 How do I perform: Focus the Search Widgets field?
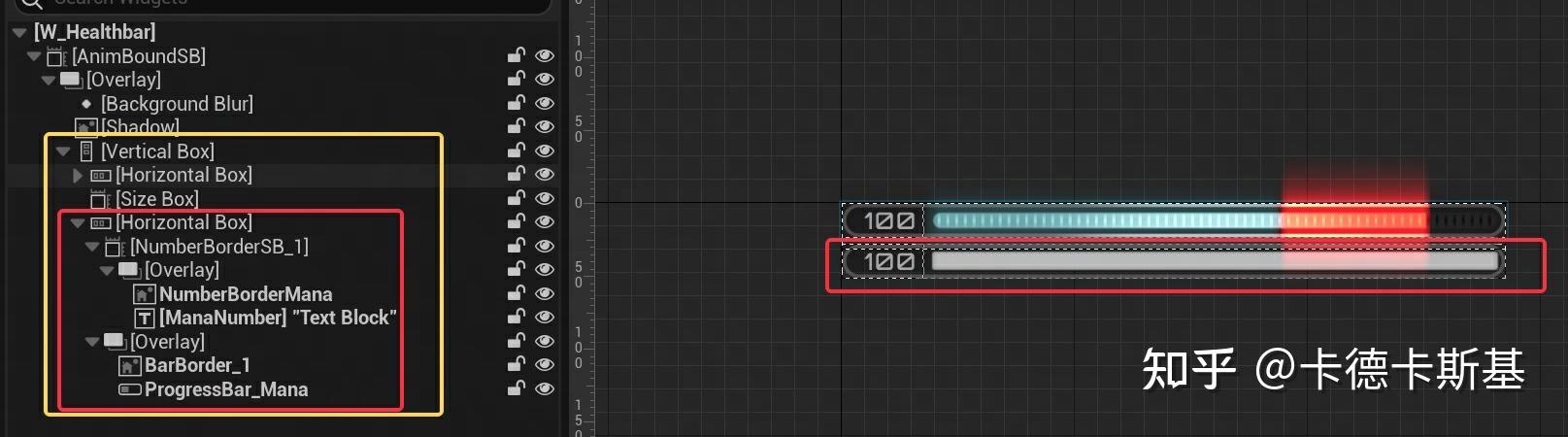(x=284, y=3)
